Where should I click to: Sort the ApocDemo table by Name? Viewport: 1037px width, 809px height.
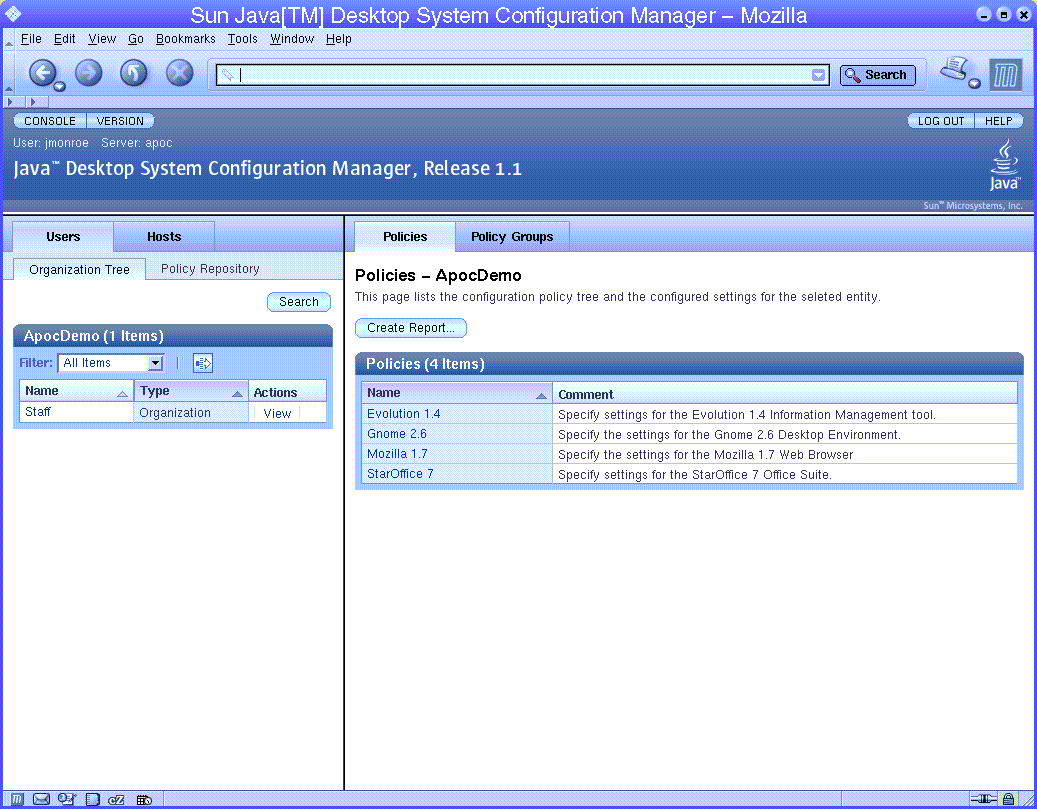click(76, 391)
